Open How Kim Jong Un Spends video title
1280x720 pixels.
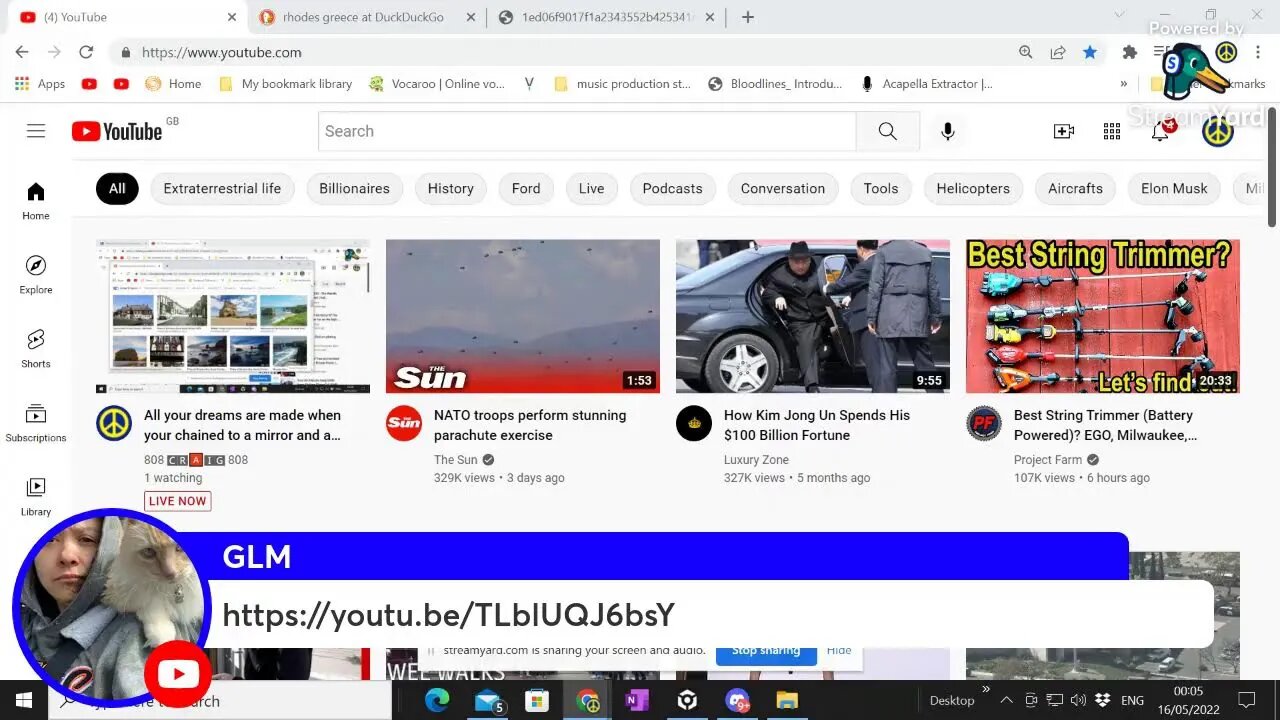point(817,425)
